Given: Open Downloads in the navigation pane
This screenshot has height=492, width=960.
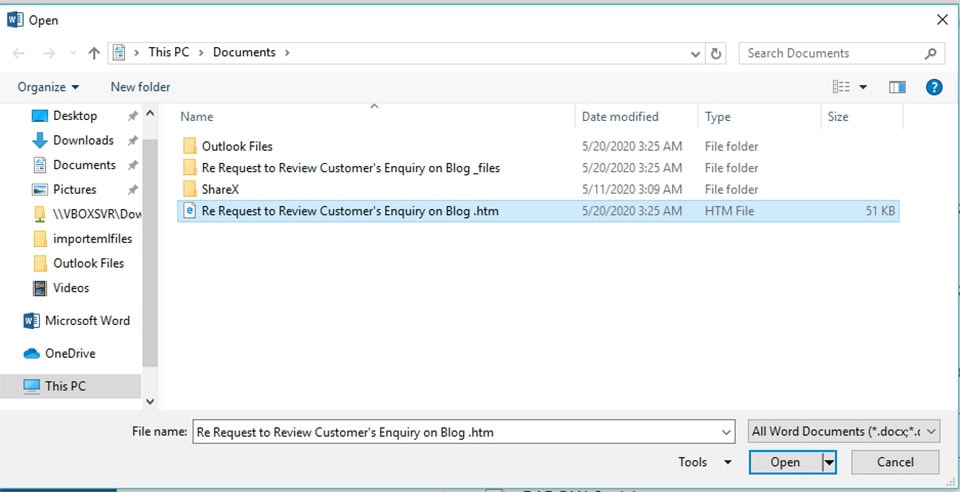Looking at the screenshot, I should coord(73,140).
